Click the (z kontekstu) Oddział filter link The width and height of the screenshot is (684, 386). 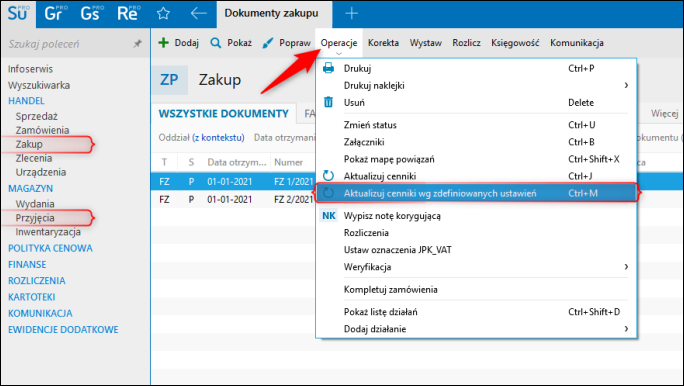pyautogui.click(x=219, y=138)
